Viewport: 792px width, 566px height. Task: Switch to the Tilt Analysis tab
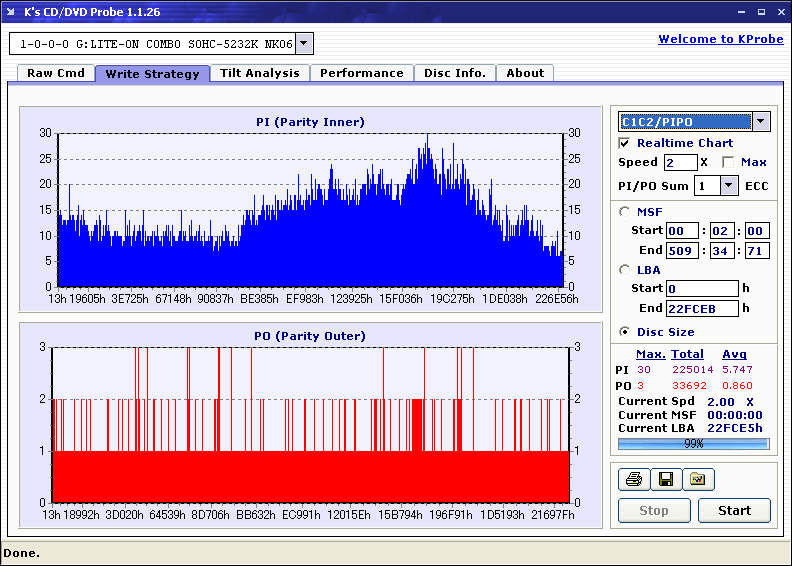pos(259,73)
